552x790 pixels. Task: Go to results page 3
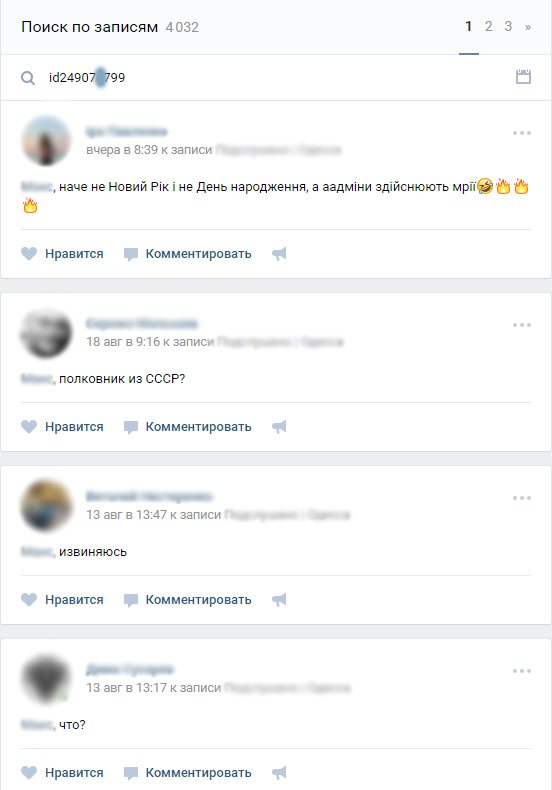point(508,26)
